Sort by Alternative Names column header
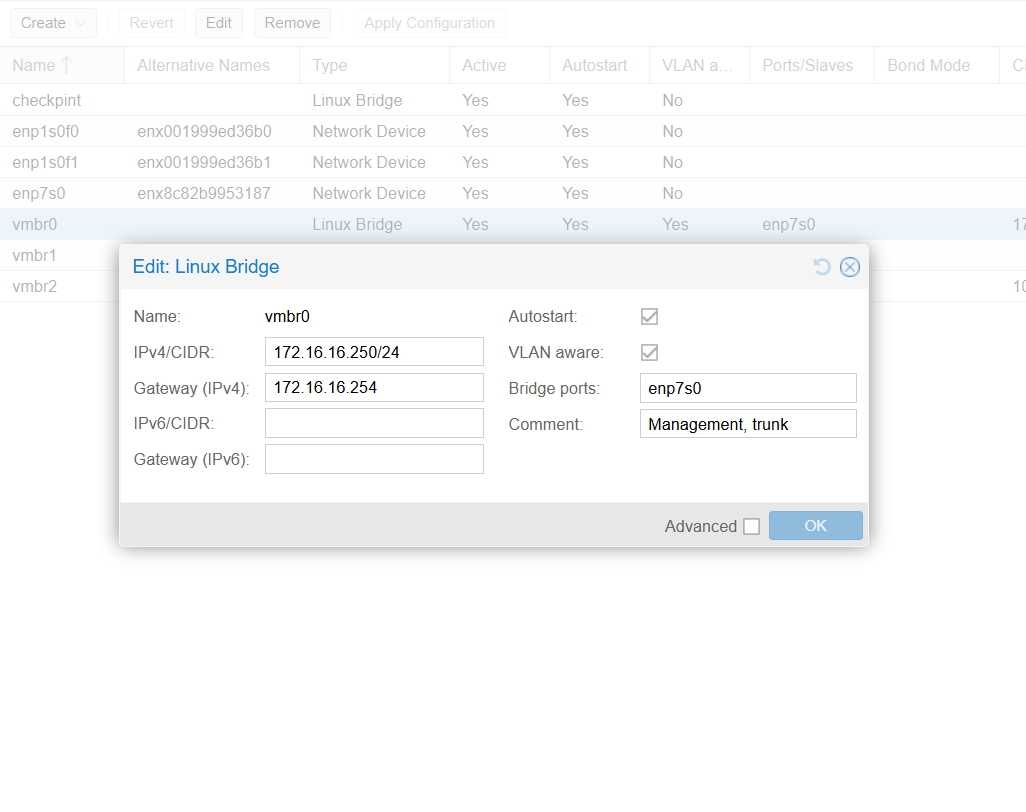This screenshot has width=1026, height=812. tap(212, 65)
